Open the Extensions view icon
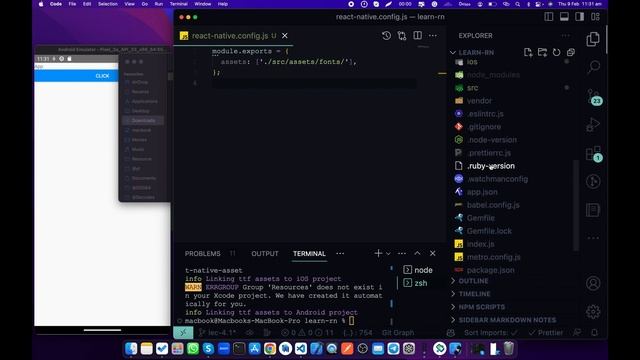Screen dimensions: 640x360 click(x=593, y=154)
